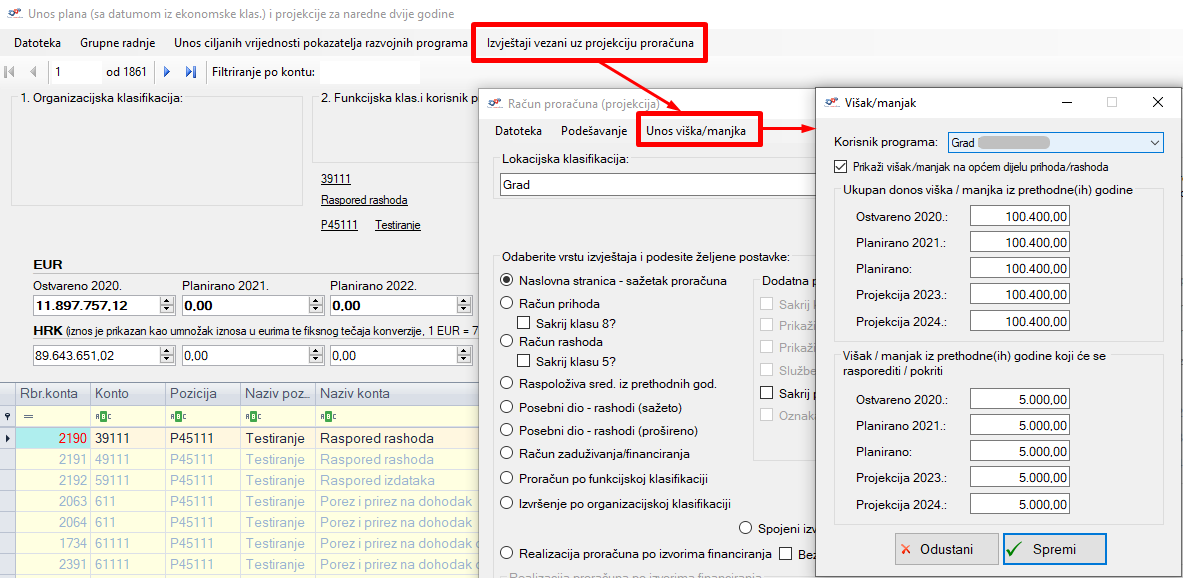The height and width of the screenshot is (578, 1183).
Task: Select the Račun rashoda radio button
Action: tap(507, 341)
